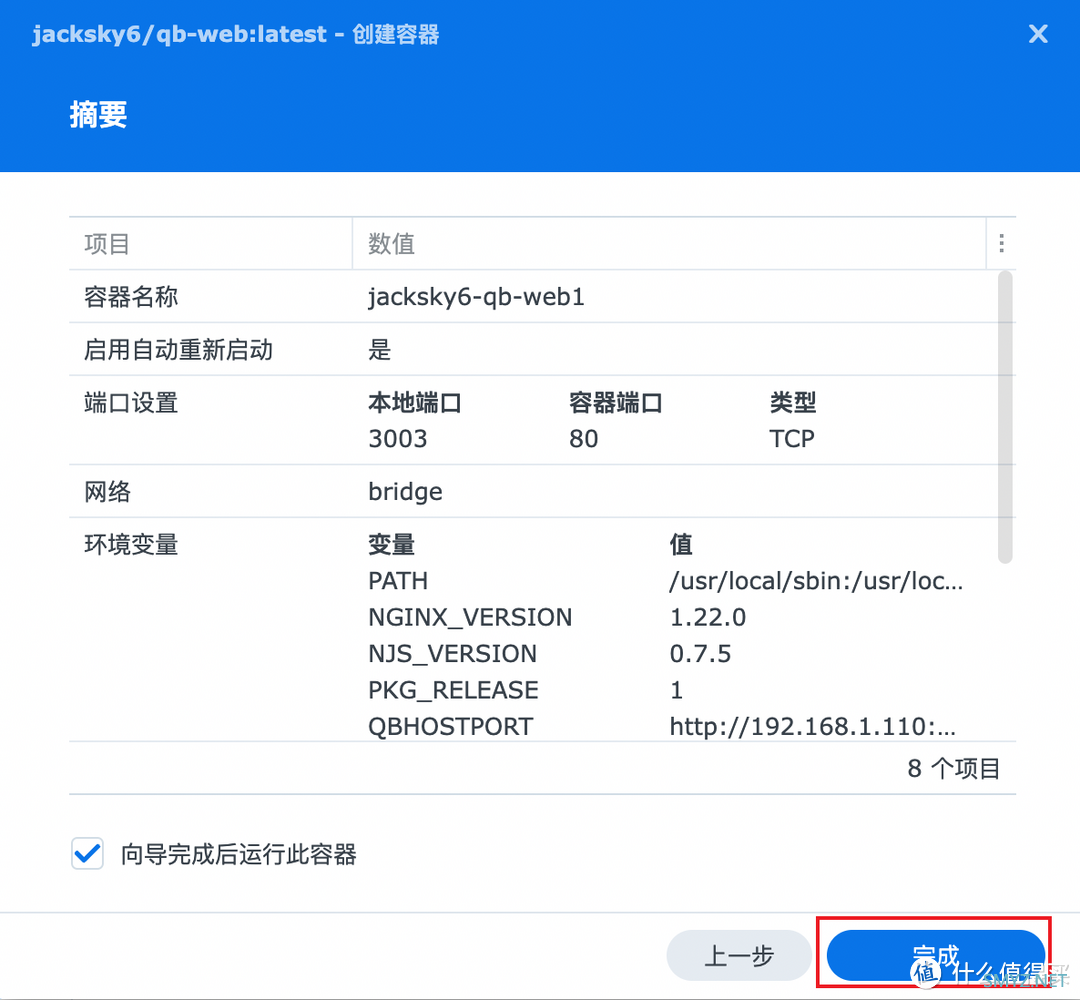Click the PATH value /usr/local/sbin
The image size is (1080, 1000).
pyautogui.click(x=816, y=581)
